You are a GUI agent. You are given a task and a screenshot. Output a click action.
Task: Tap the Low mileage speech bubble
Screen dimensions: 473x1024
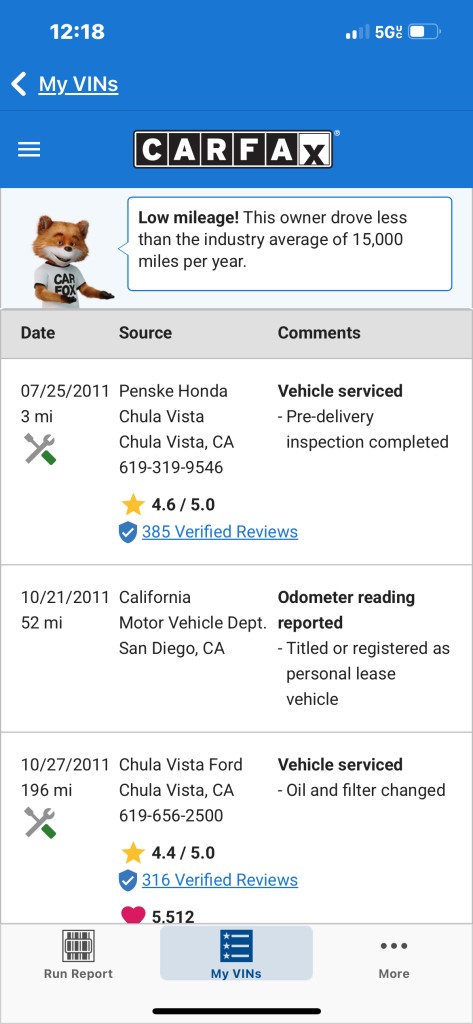point(289,244)
